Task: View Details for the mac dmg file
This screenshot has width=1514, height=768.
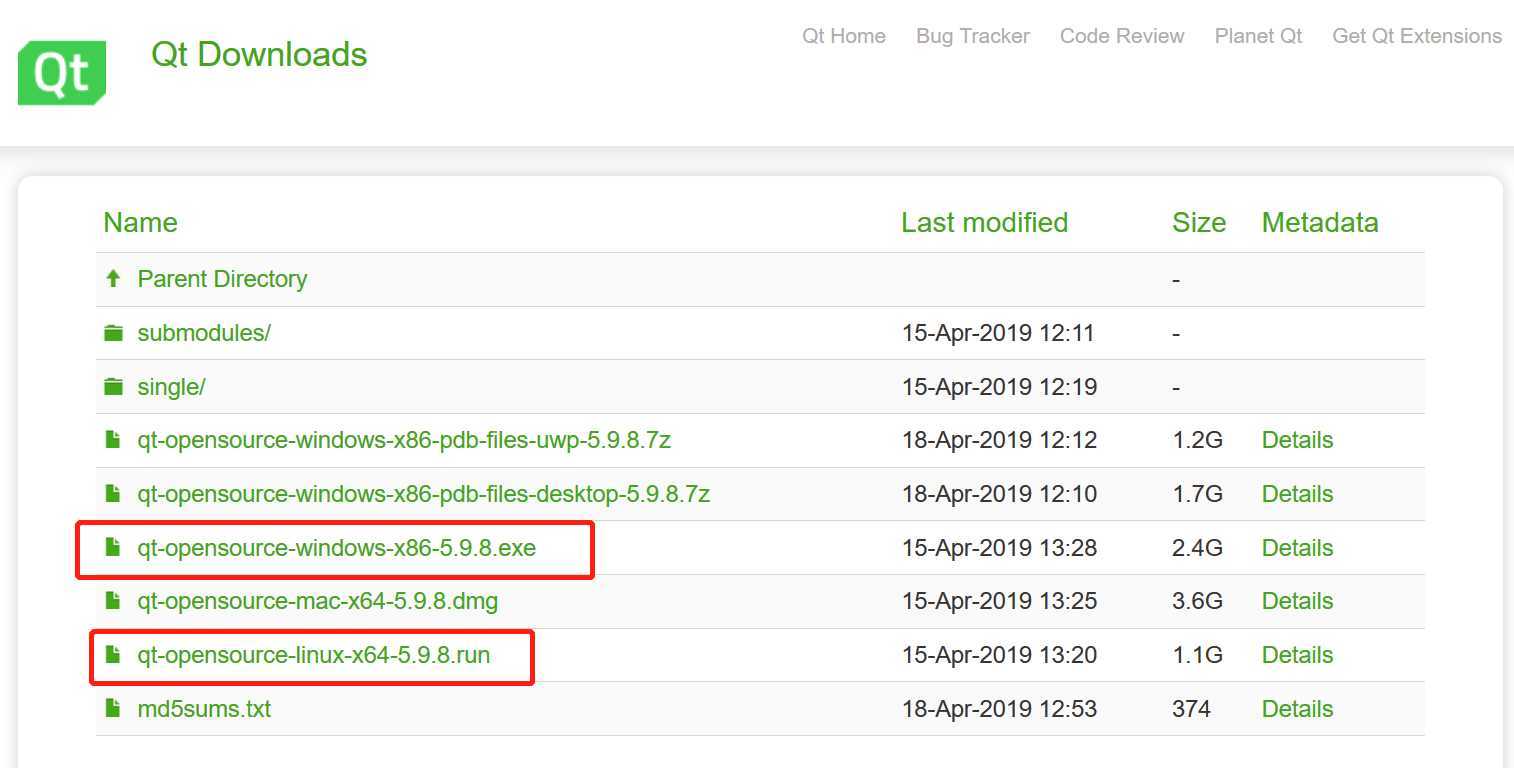Action: tap(1297, 601)
